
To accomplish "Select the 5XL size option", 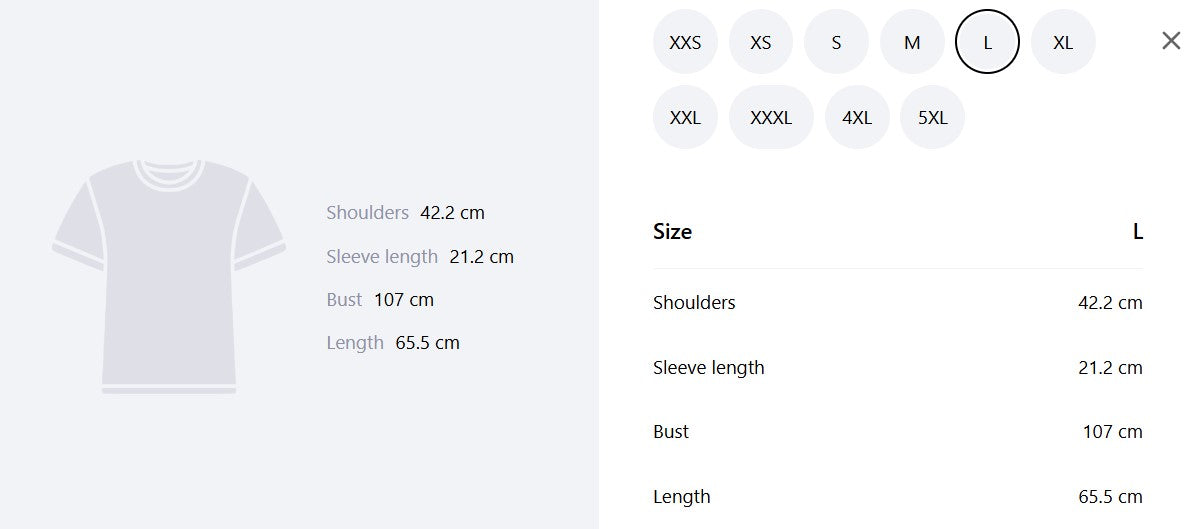I will pos(933,118).
